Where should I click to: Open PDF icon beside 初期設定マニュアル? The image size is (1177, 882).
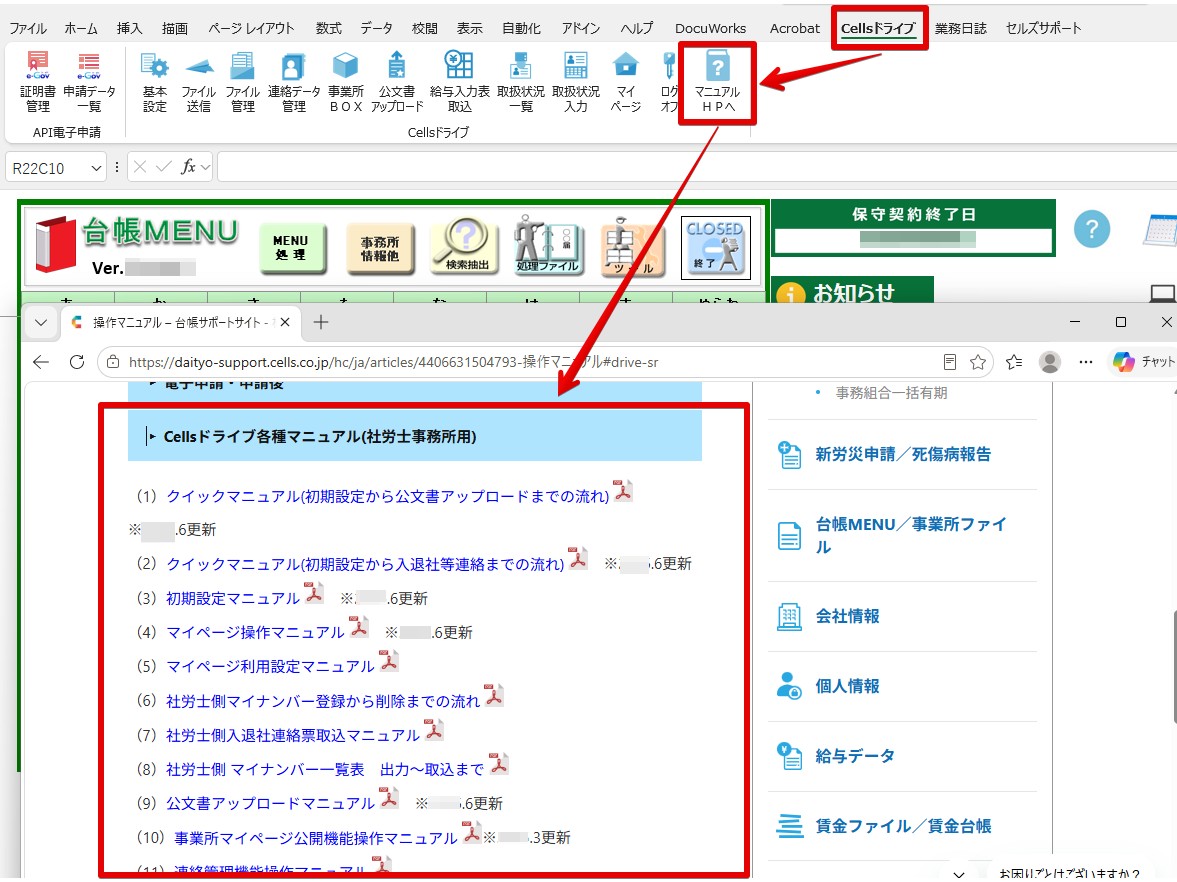pyautogui.click(x=313, y=593)
